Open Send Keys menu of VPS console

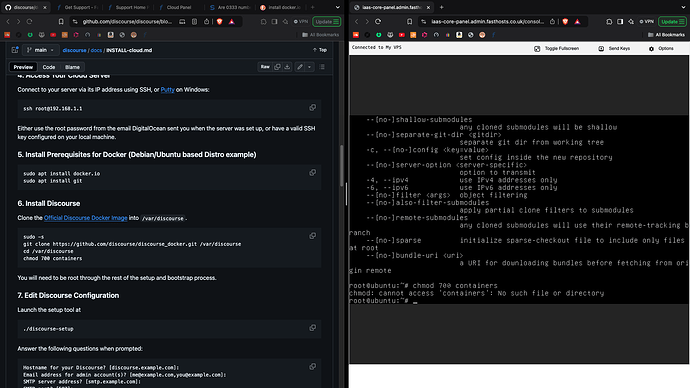coord(614,48)
